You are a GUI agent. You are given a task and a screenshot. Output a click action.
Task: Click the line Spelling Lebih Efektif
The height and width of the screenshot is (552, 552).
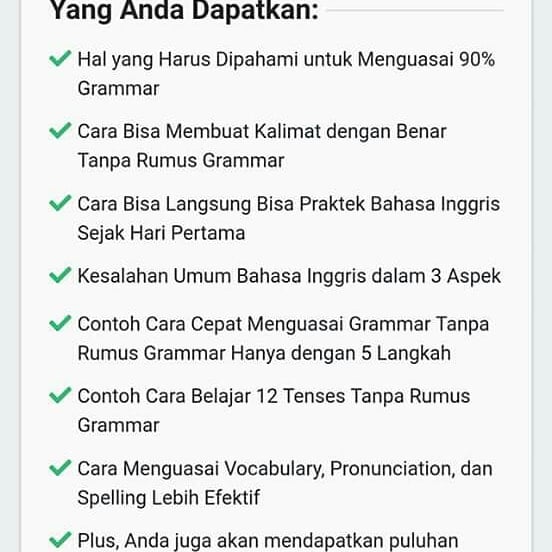(169, 498)
